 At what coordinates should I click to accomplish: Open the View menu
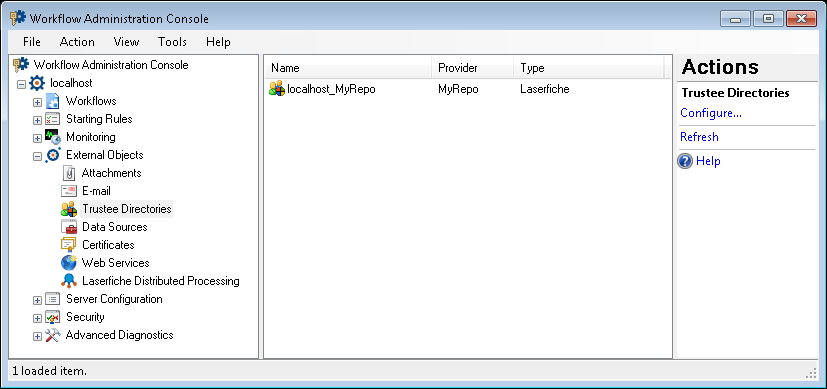pyautogui.click(x=127, y=42)
